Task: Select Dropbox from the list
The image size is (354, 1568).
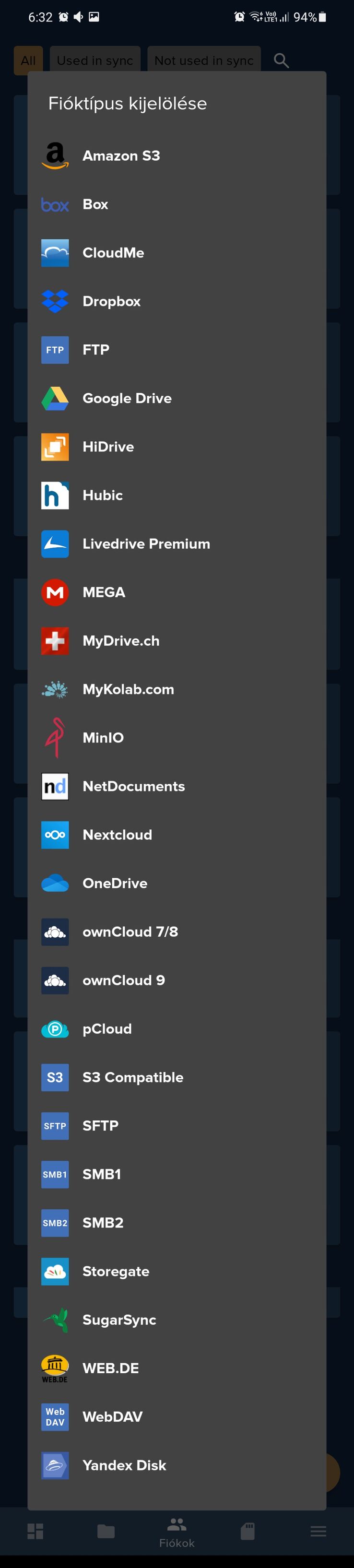Action: [x=177, y=301]
